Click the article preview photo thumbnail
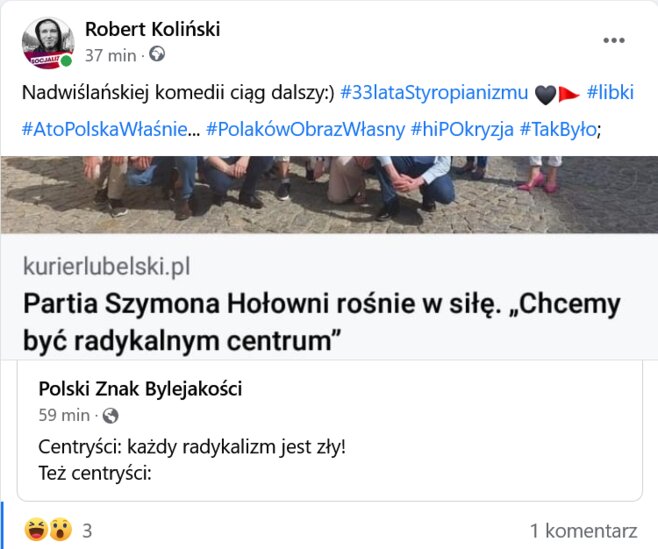Viewport: 658px width, 549px height. (x=329, y=194)
